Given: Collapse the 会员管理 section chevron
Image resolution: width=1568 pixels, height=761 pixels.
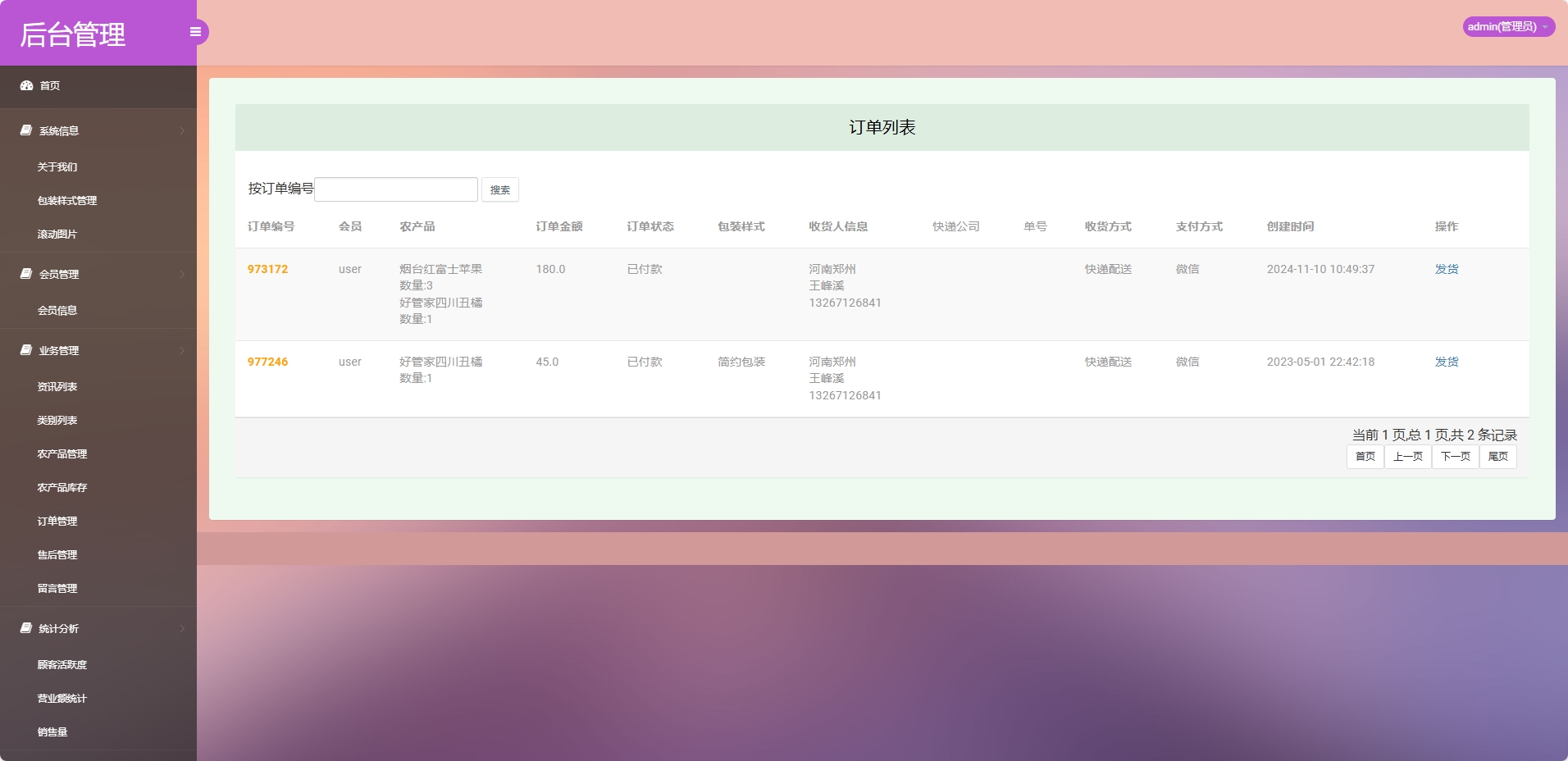Looking at the screenshot, I should click(x=182, y=275).
